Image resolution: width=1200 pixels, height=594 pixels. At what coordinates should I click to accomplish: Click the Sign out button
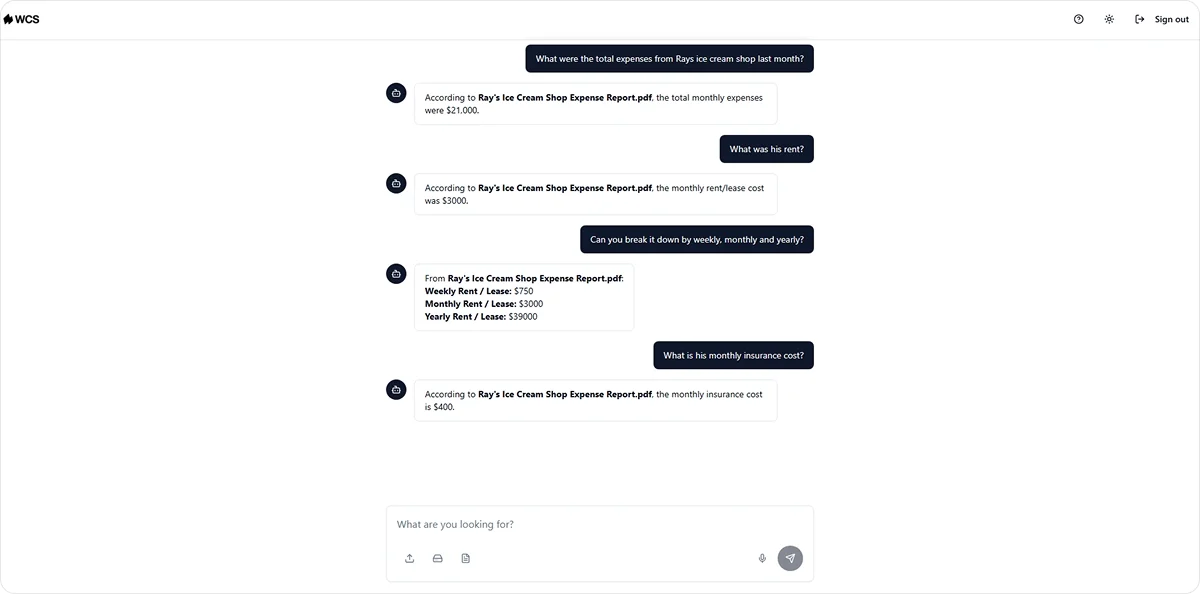pyautogui.click(x=1162, y=19)
